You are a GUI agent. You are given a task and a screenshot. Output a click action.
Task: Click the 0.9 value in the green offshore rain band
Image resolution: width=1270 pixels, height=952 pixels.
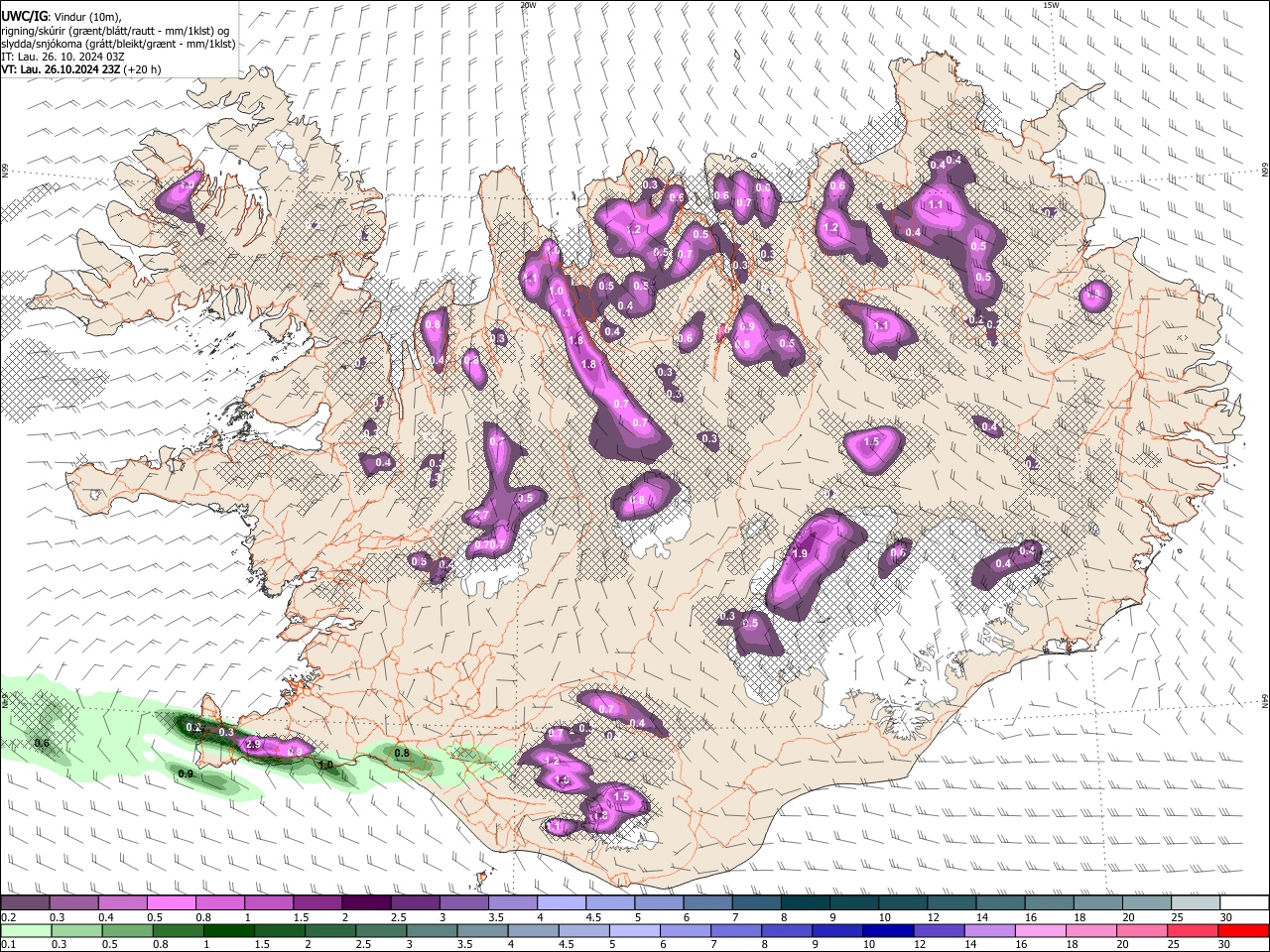pyautogui.click(x=185, y=773)
